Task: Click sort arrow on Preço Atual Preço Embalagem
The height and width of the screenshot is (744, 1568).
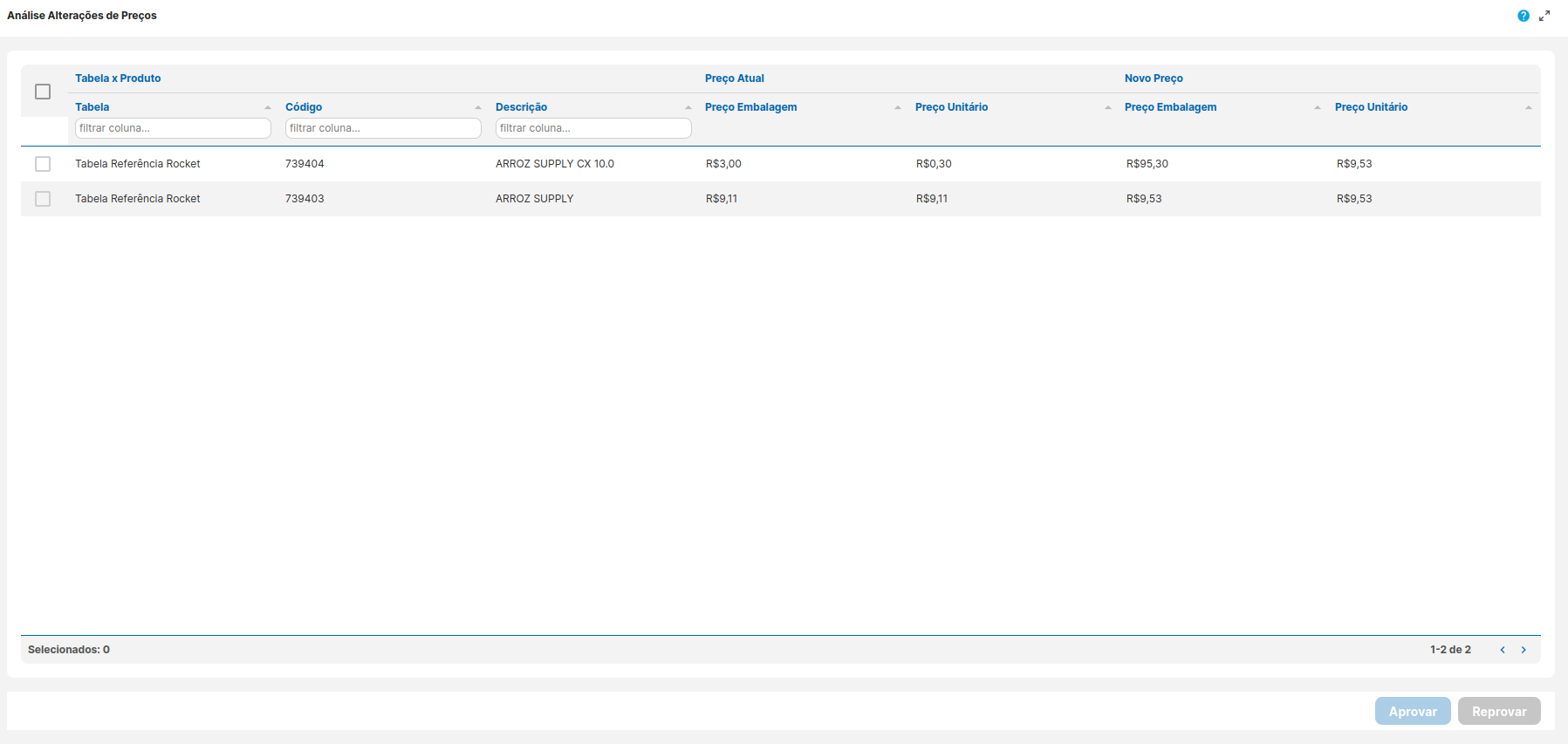Action: [898, 107]
